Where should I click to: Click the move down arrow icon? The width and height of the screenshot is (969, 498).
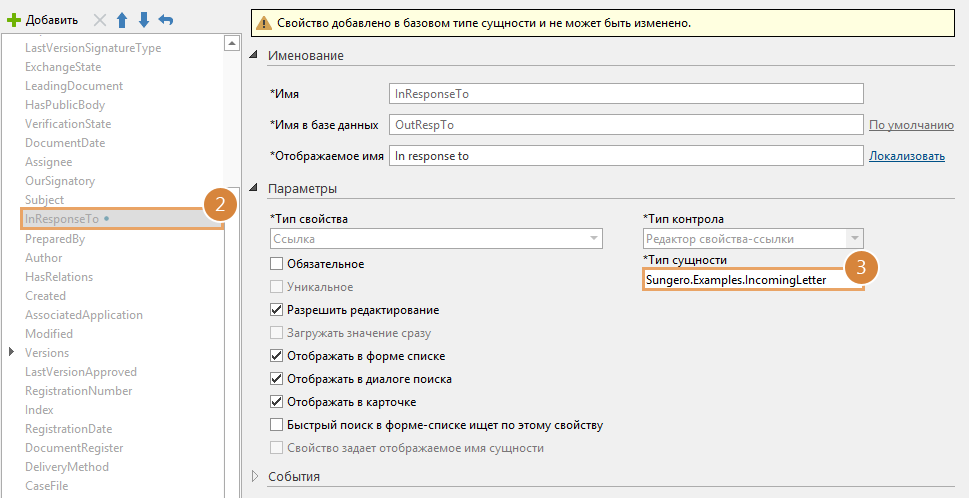[x=144, y=20]
